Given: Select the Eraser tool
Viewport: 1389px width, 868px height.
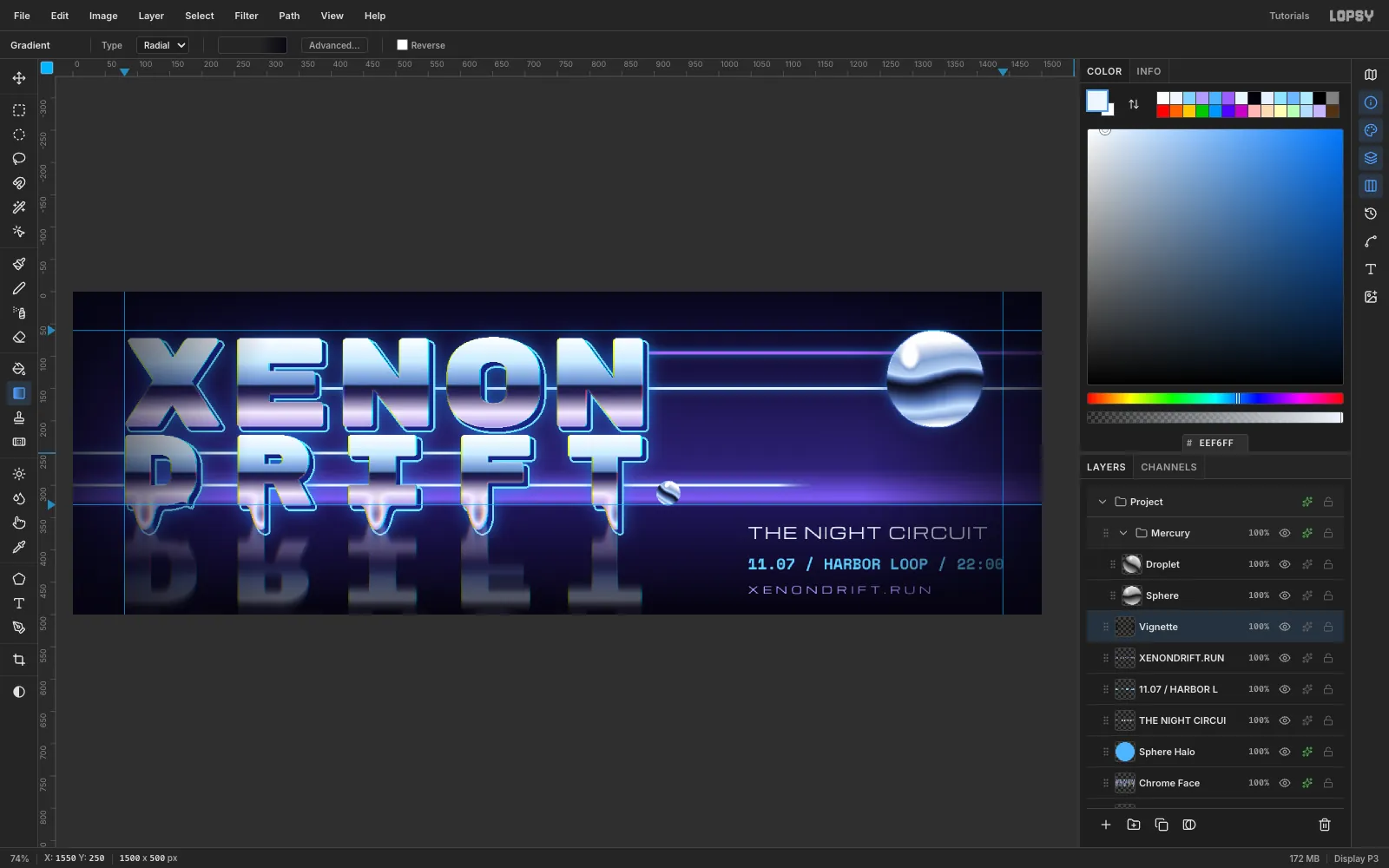Looking at the screenshot, I should 18,337.
